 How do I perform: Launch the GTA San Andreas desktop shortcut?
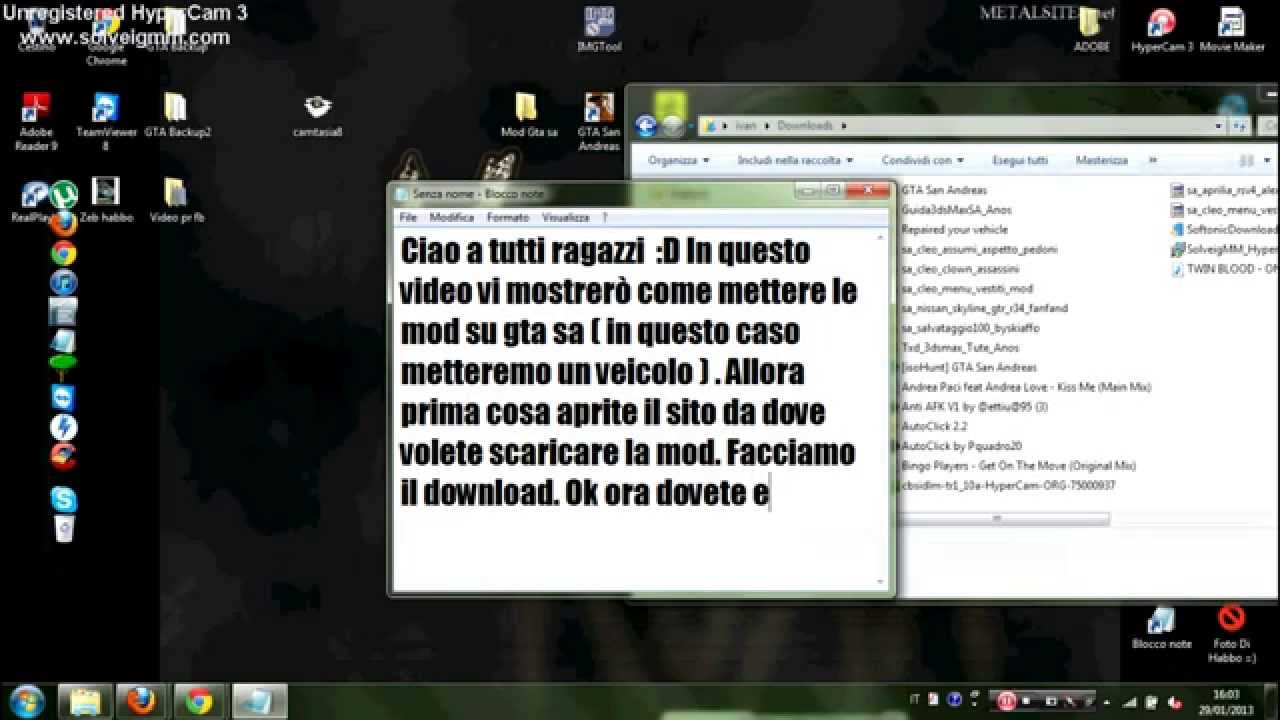tap(598, 121)
